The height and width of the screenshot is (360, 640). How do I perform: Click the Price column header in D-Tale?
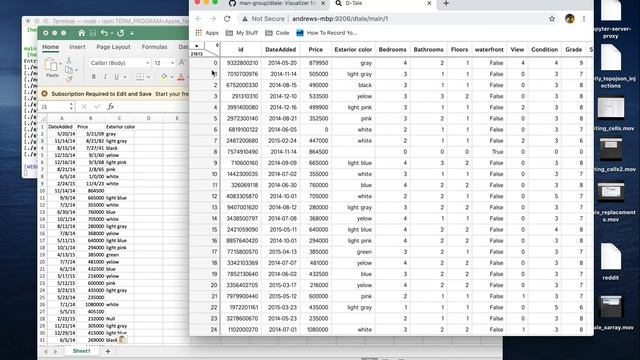coord(316,49)
